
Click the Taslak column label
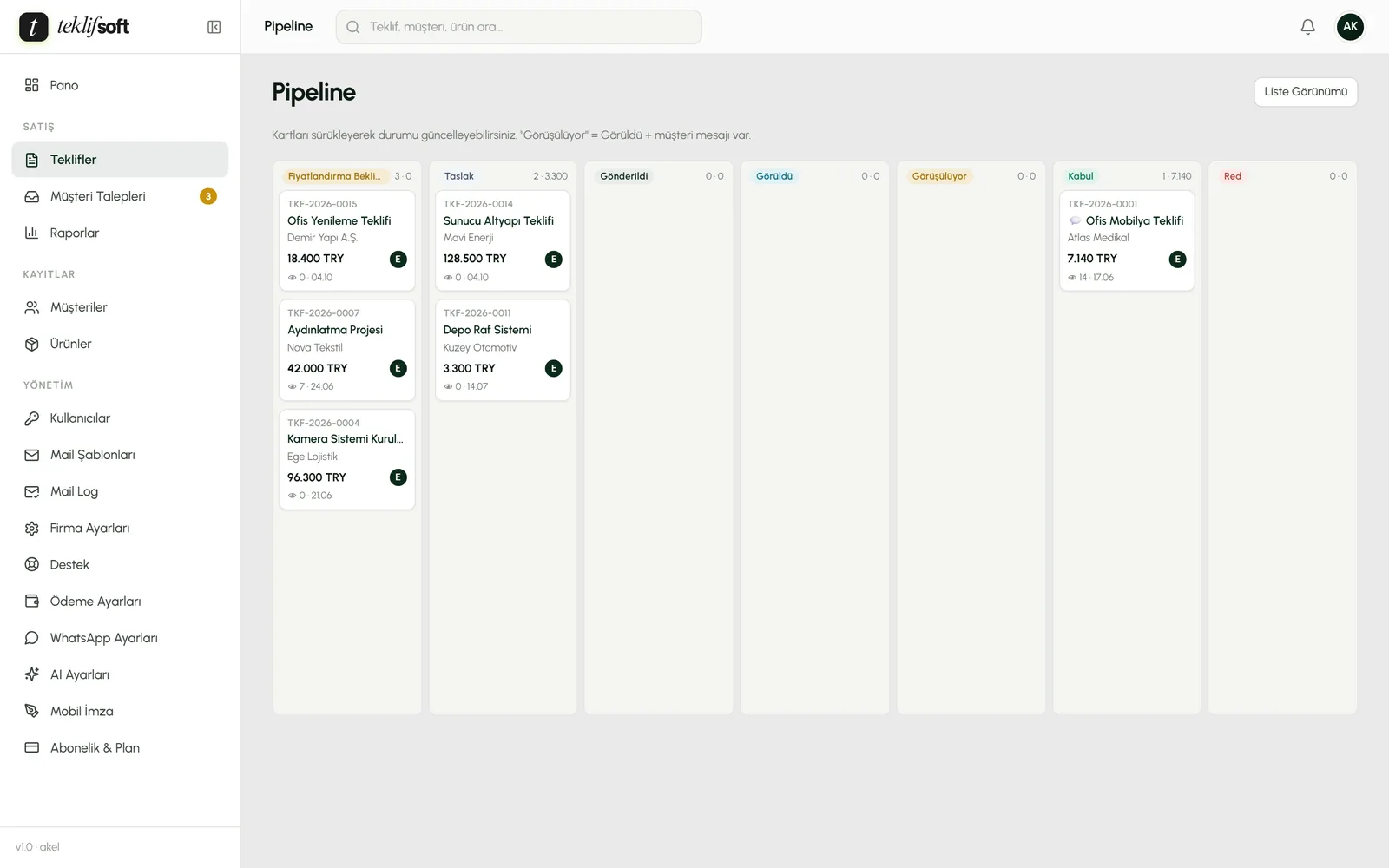pyautogui.click(x=459, y=176)
